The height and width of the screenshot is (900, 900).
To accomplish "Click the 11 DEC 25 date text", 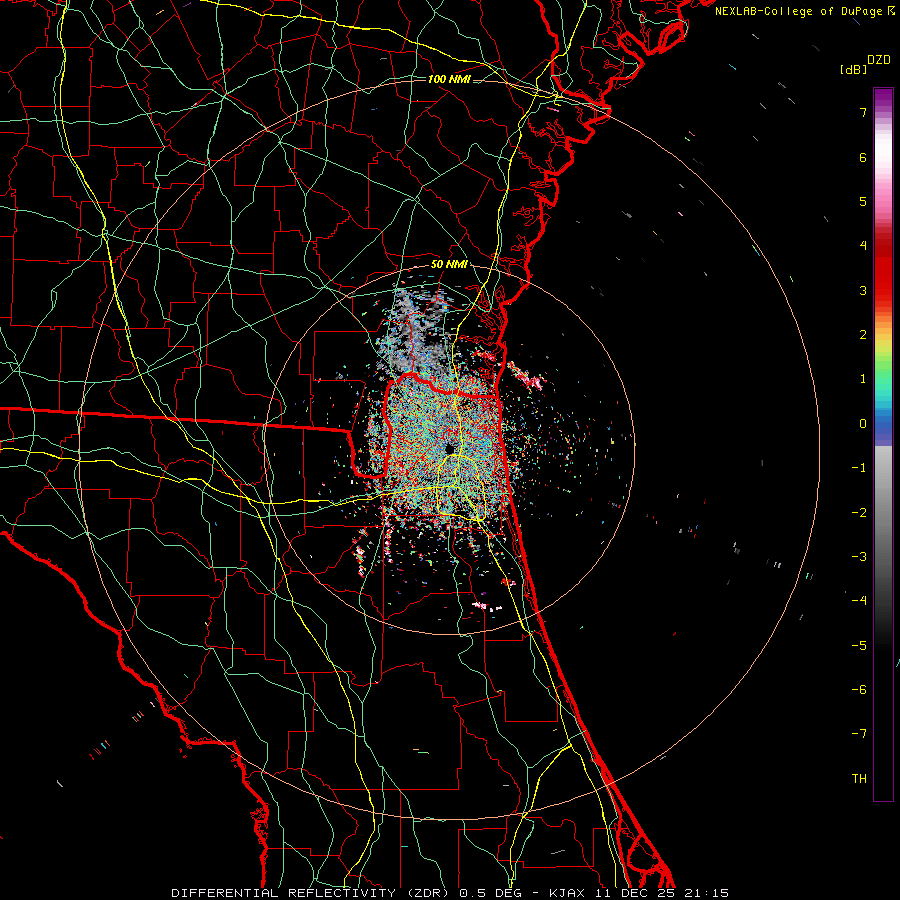I will click(633, 893).
